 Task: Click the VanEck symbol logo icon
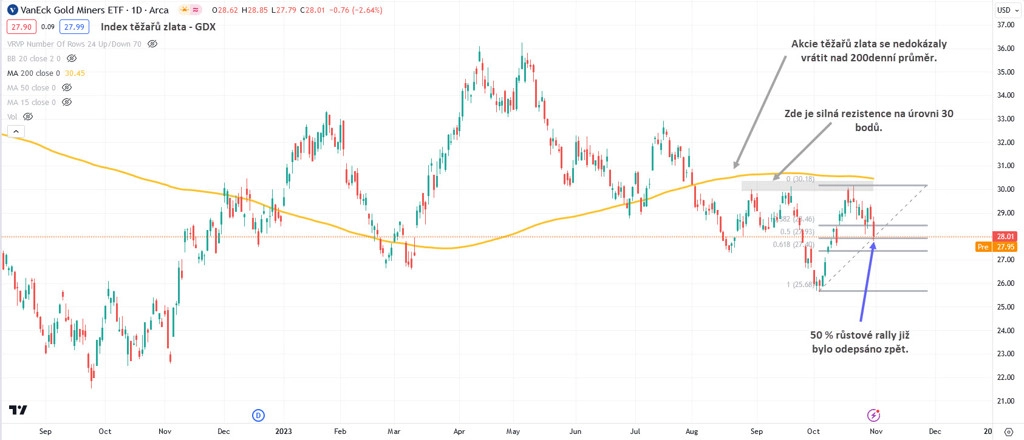12,10
